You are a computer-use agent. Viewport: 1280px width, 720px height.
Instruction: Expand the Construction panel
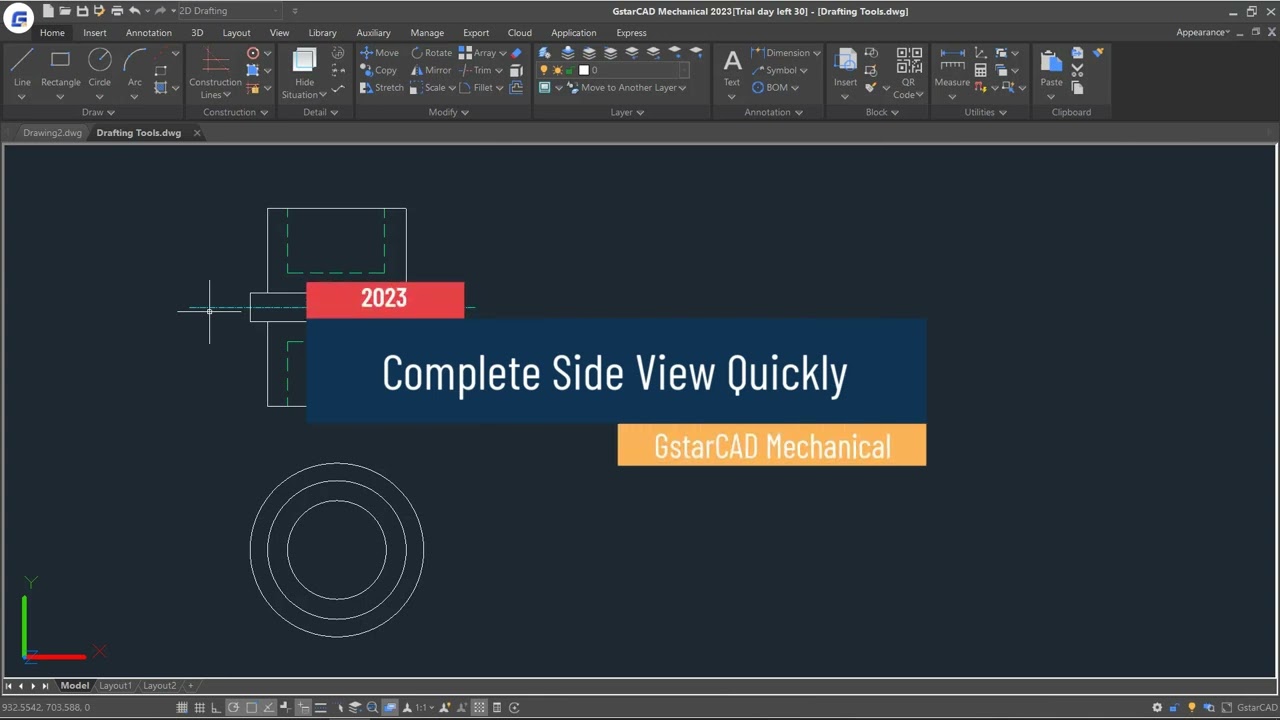point(235,112)
